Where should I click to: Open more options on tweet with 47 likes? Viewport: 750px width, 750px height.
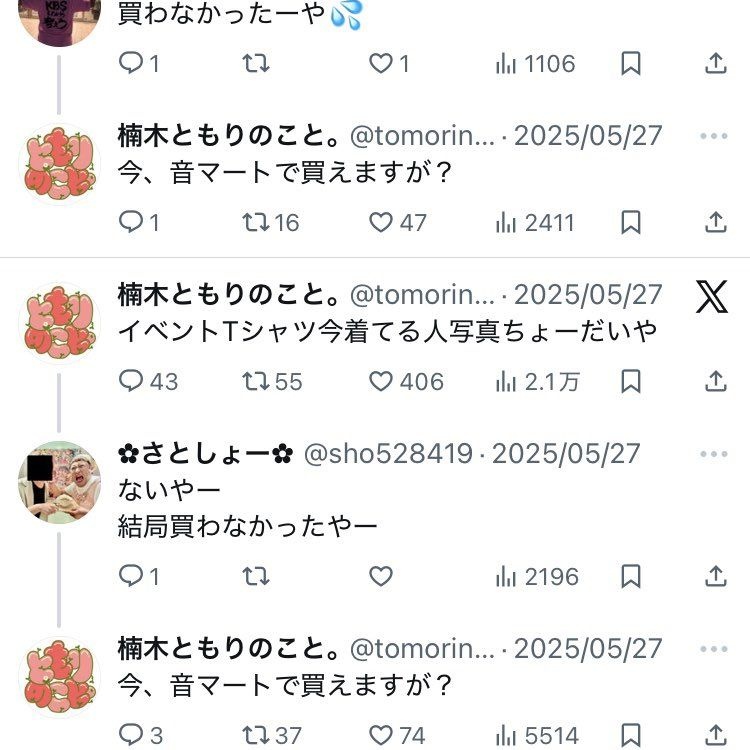tap(713, 136)
